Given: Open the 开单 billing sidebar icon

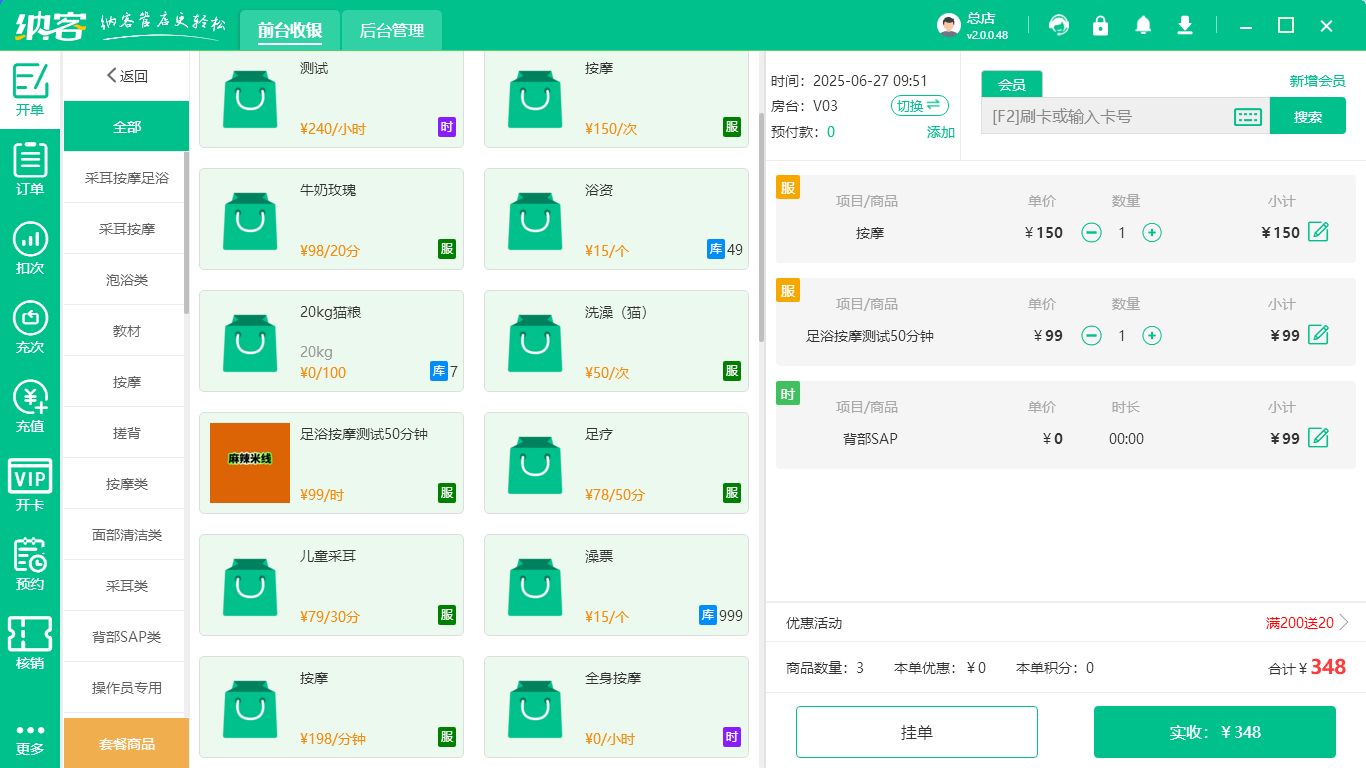Looking at the screenshot, I should (30, 90).
